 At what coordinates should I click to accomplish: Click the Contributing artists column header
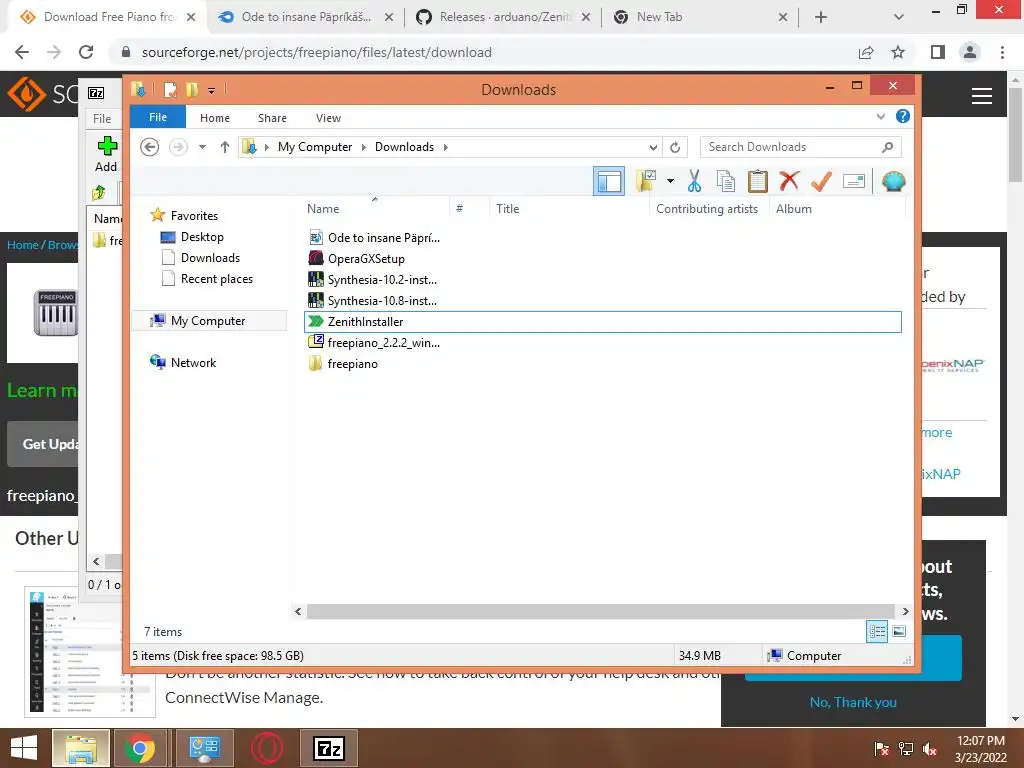click(707, 208)
